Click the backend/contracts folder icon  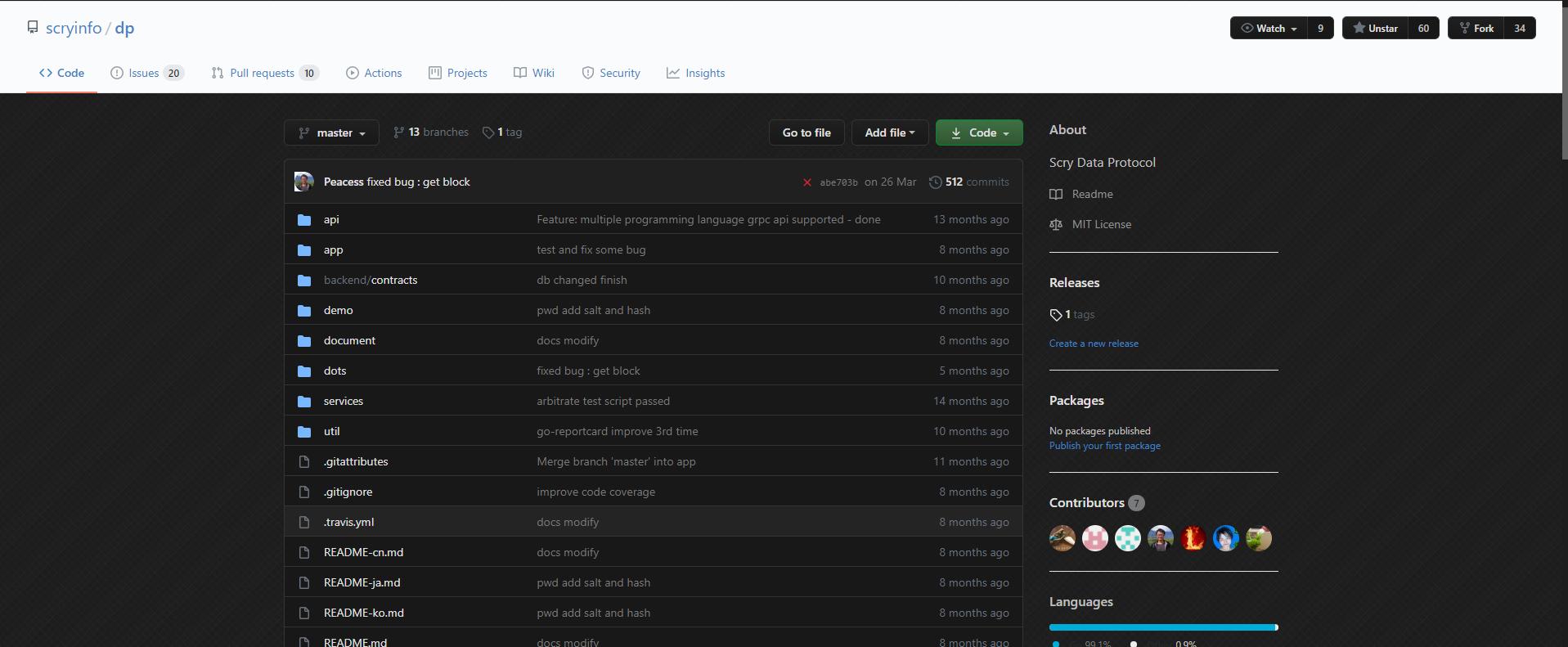[304, 280]
